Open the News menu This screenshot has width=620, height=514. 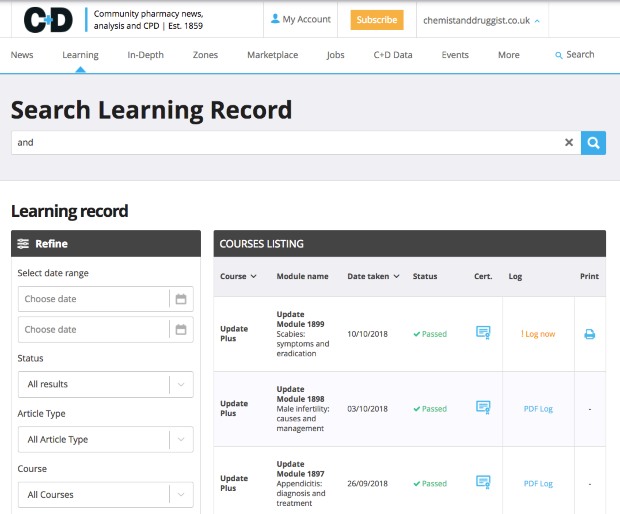(x=22, y=55)
